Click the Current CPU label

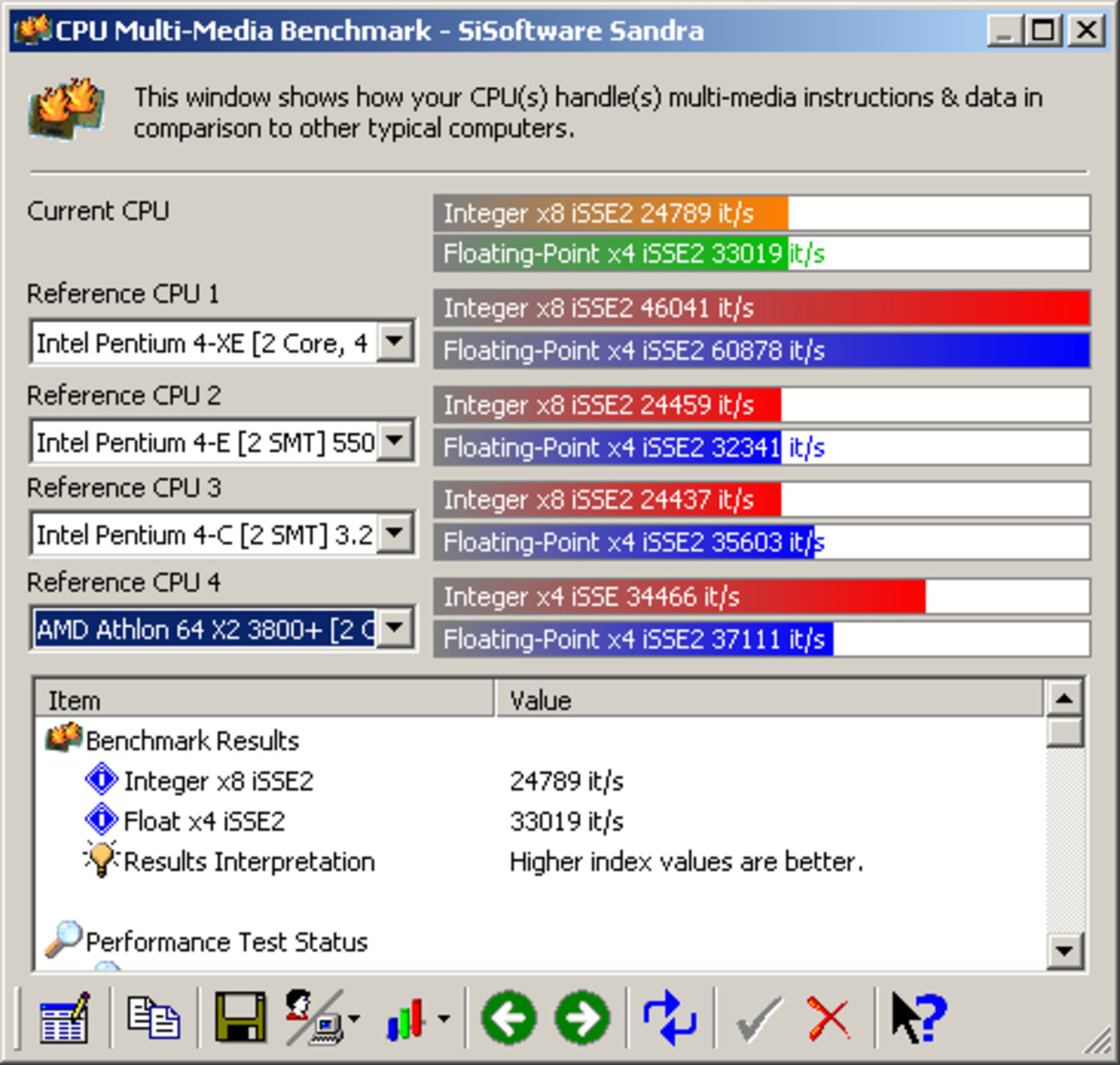(x=99, y=211)
